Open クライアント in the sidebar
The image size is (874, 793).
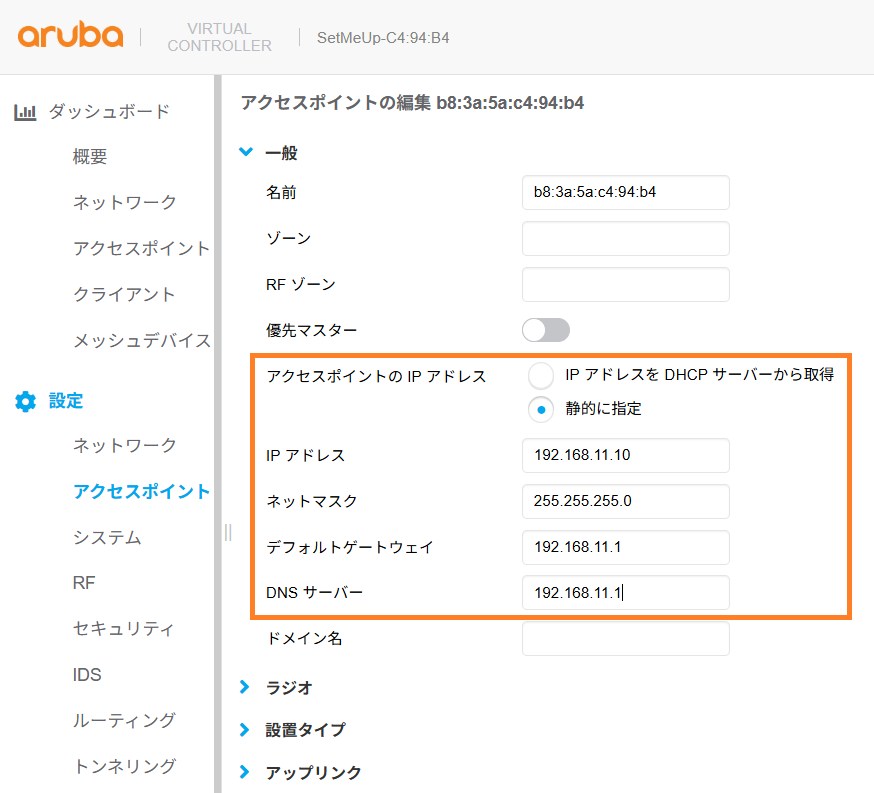(x=124, y=294)
